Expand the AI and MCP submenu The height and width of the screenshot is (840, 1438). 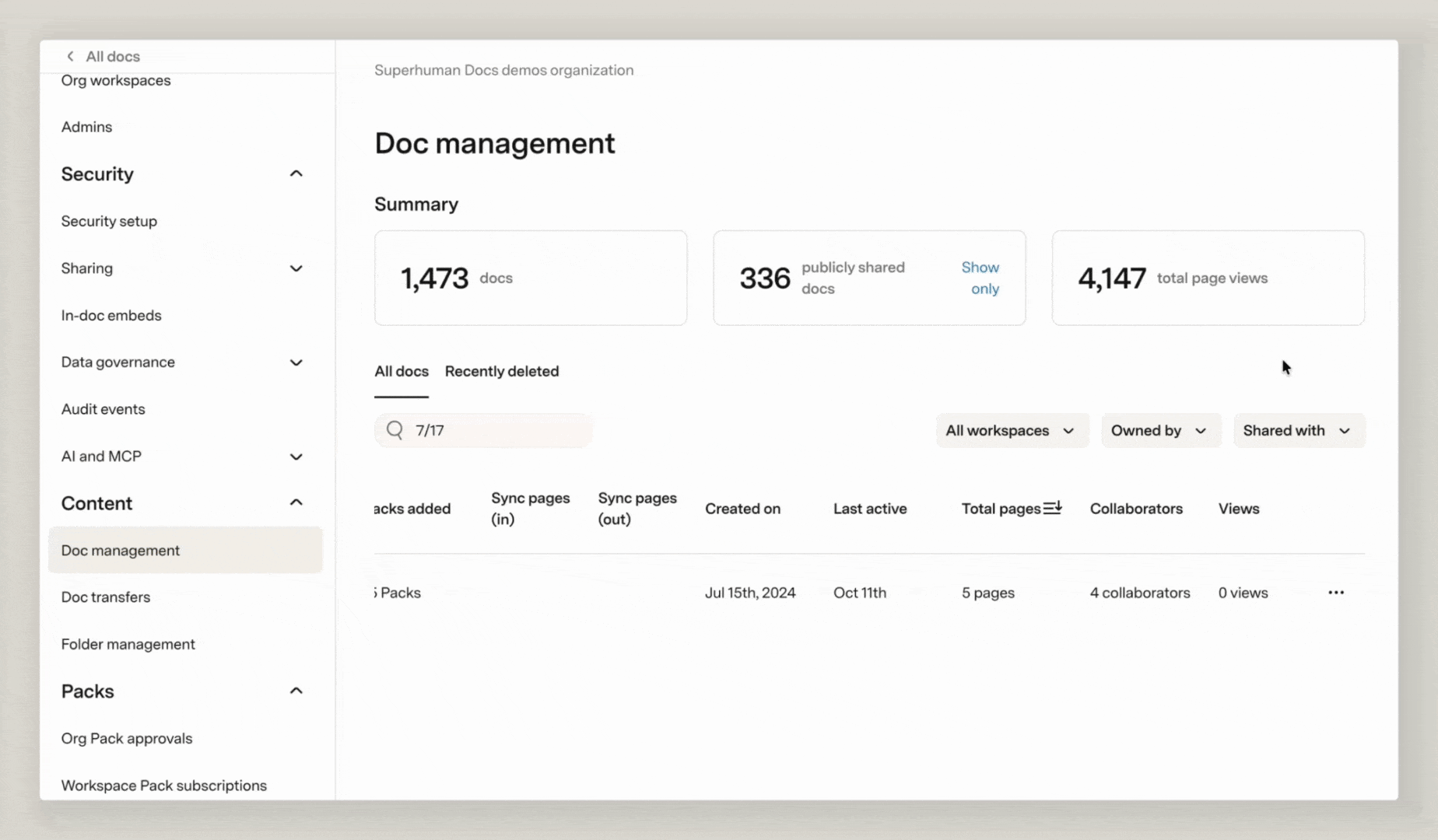(x=296, y=457)
